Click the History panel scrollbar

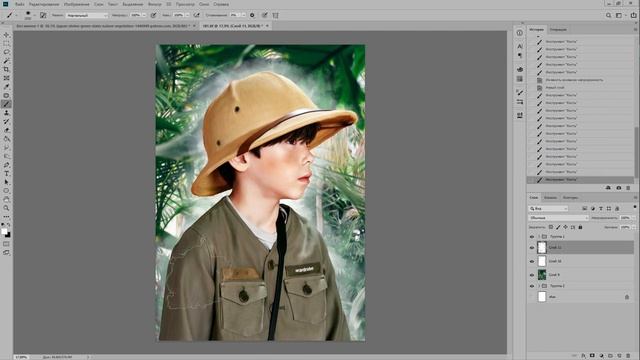coord(636,151)
